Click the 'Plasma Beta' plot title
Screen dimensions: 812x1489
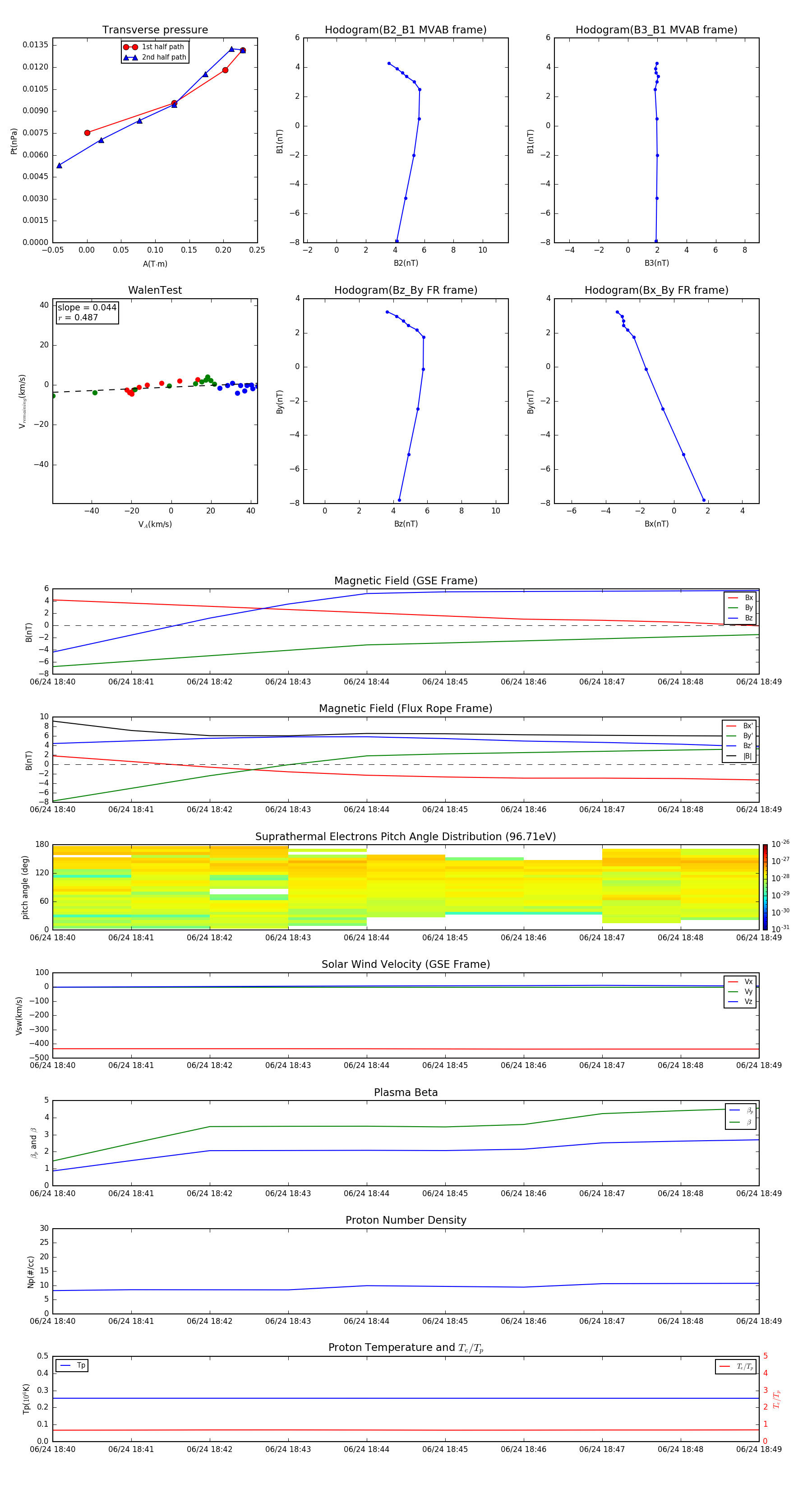tap(406, 1092)
